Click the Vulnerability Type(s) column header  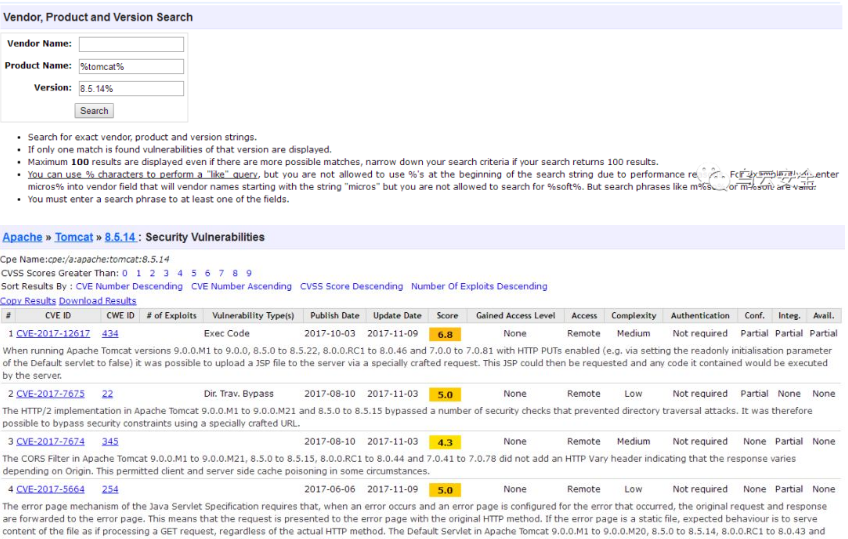pyautogui.click(x=253, y=316)
